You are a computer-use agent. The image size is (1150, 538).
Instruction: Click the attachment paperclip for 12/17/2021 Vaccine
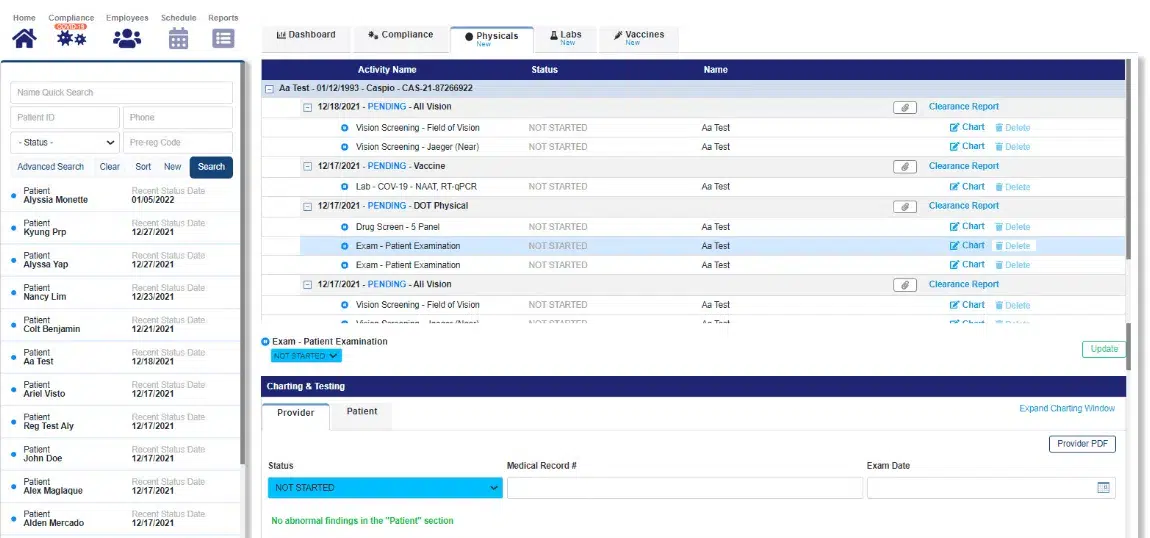[904, 167]
